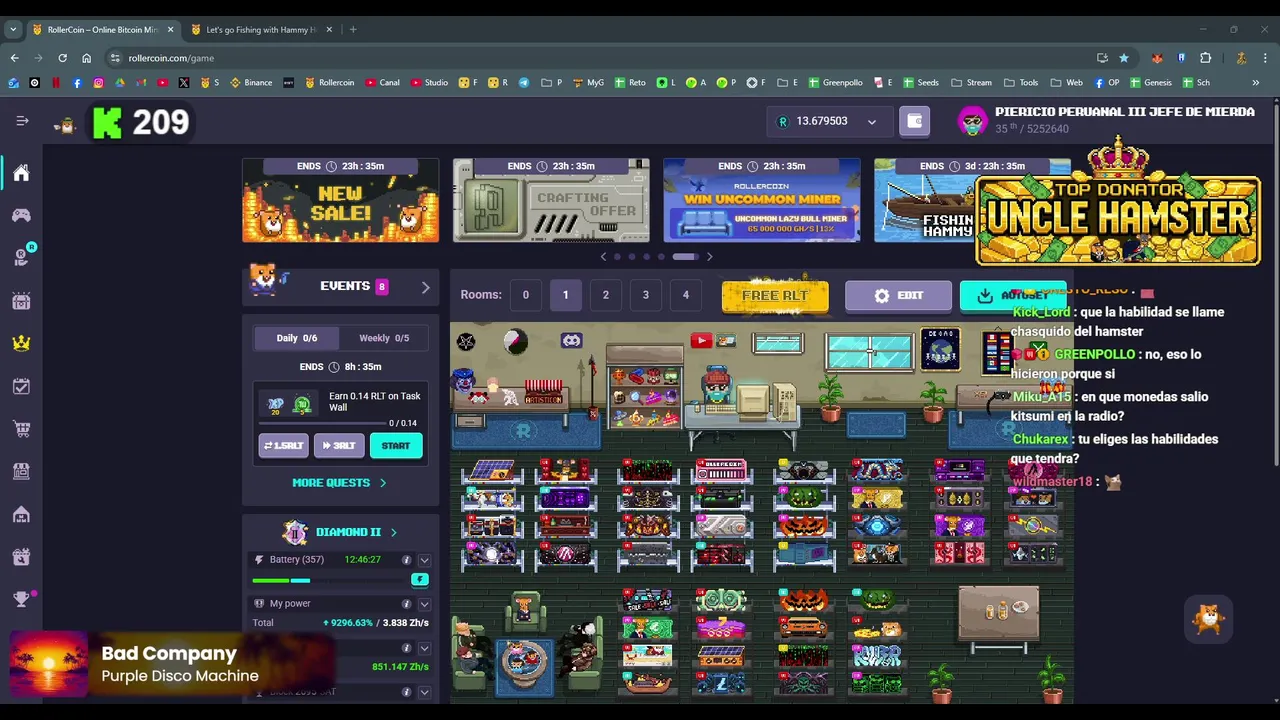Screen dimensions: 1280x720
Task: Open the wallet icon button
Action: coord(914,121)
